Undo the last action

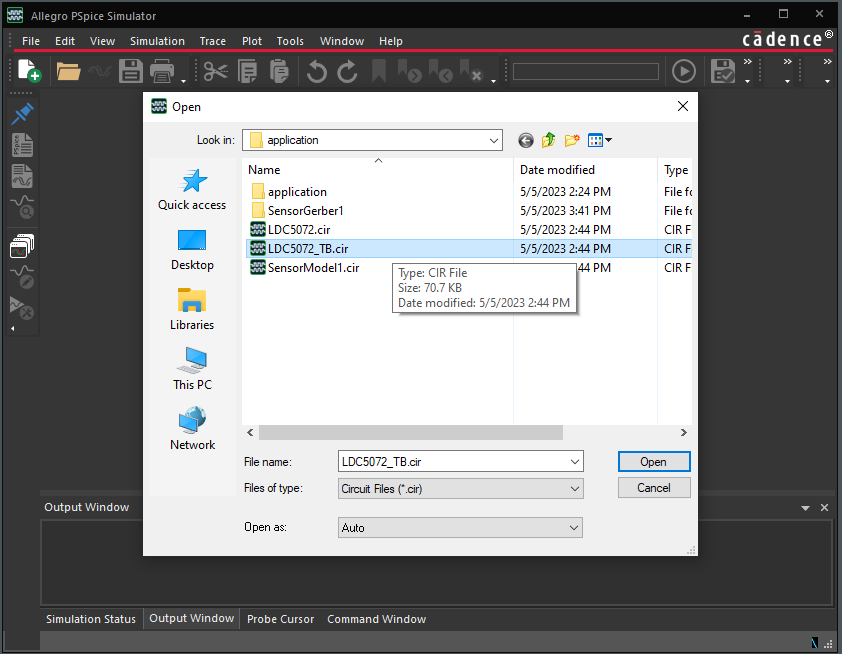315,70
